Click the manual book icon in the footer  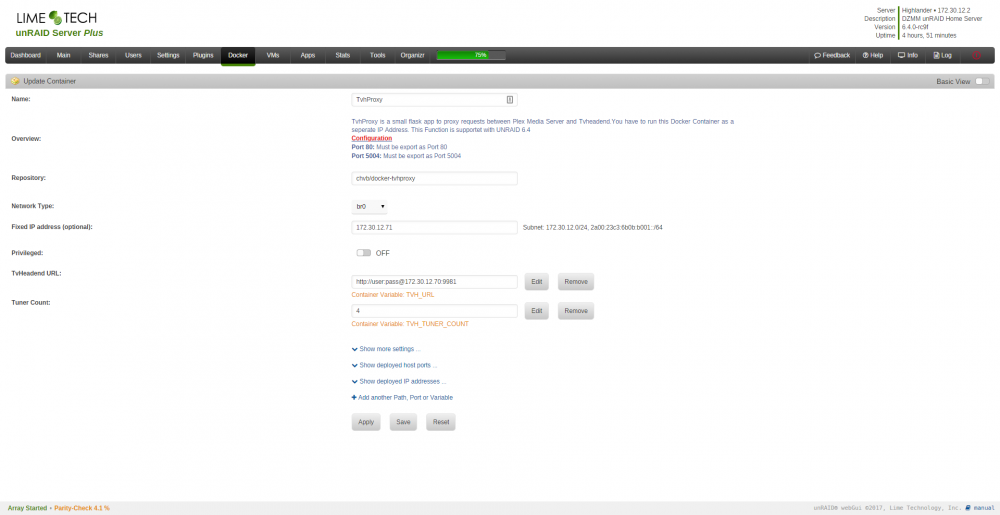pos(967,508)
